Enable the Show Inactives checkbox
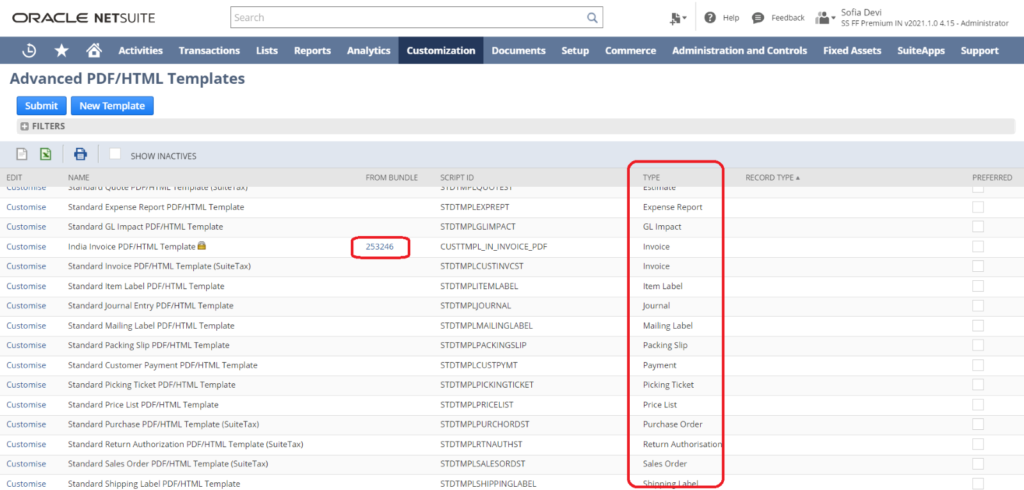This screenshot has height=490, width=1024. click(x=115, y=154)
